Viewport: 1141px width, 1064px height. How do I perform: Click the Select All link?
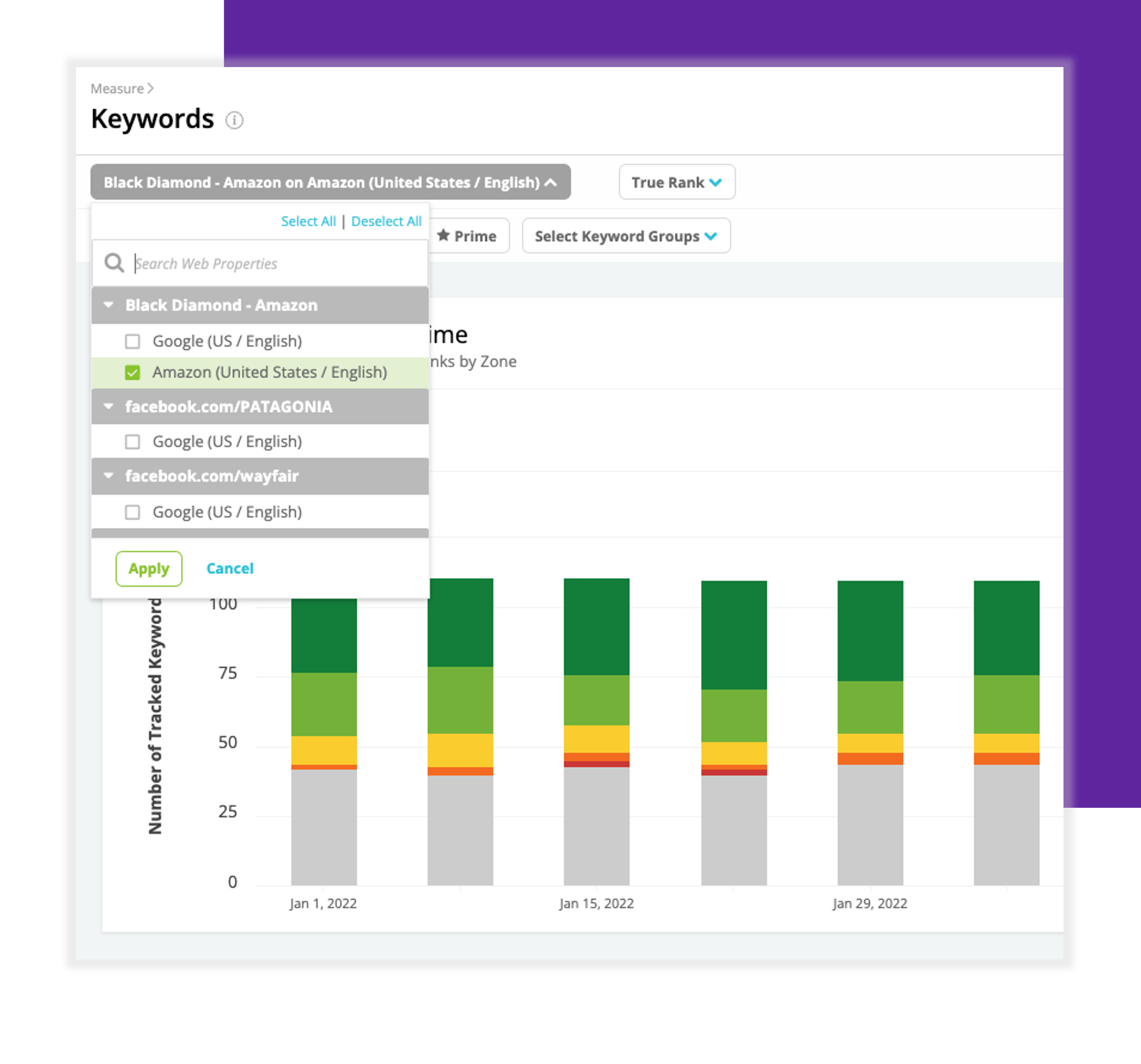[x=308, y=221]
